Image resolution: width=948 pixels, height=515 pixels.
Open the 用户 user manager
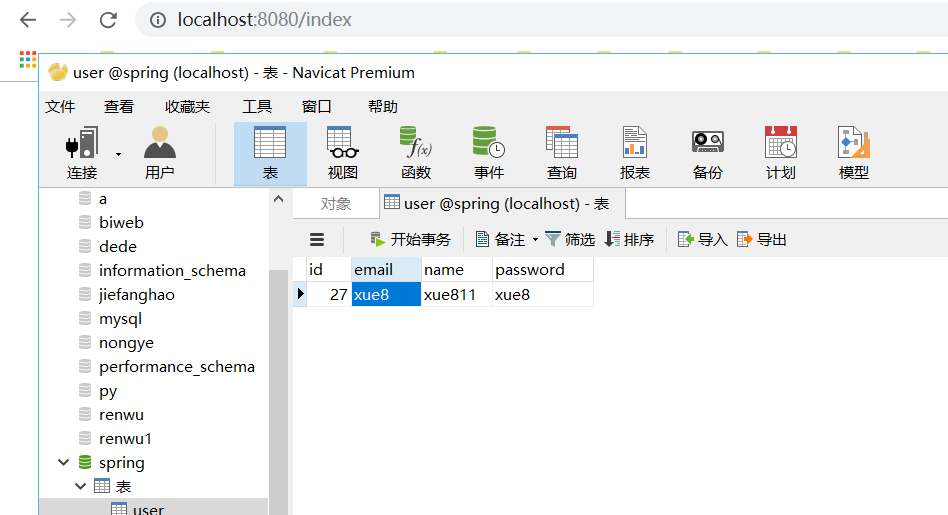tap(160, 154)
